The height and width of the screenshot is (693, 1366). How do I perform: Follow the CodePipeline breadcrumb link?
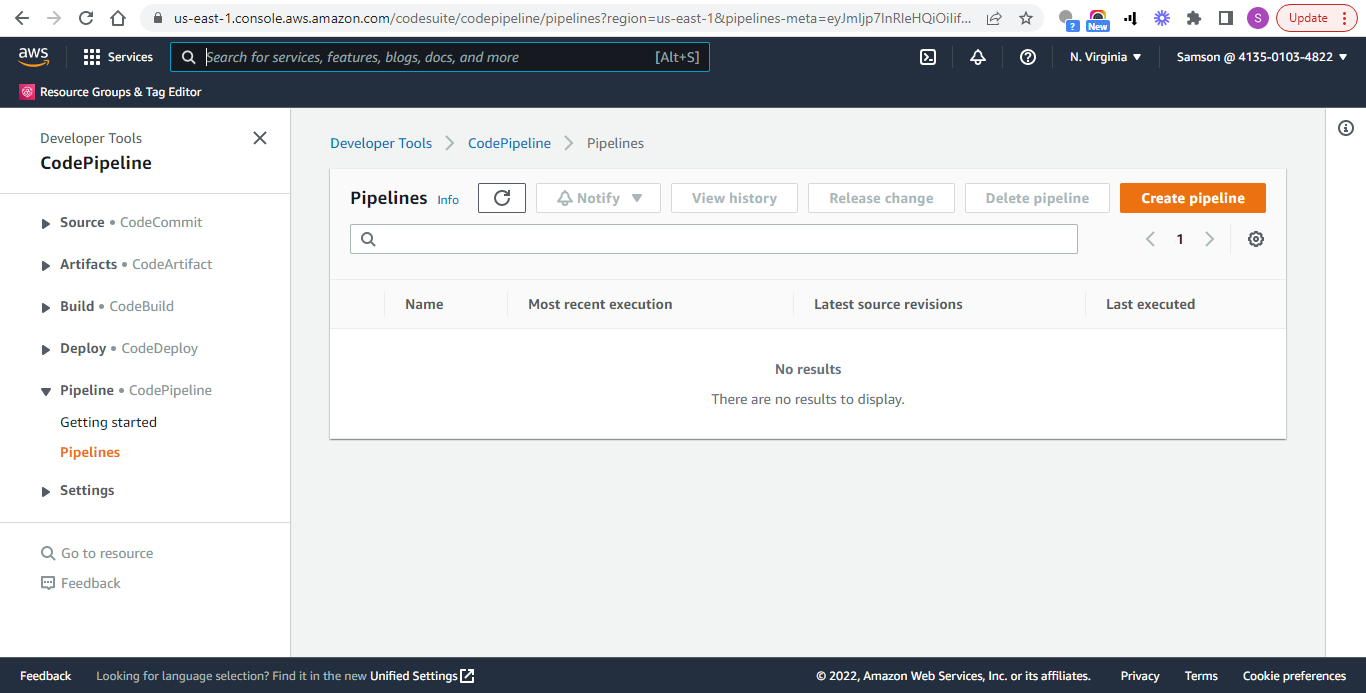click(509, 143)
